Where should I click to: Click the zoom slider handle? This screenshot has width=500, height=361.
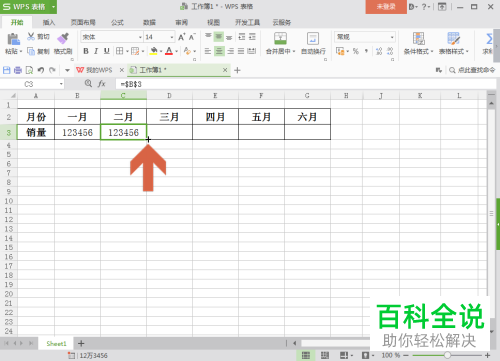[x=447, y=355]
